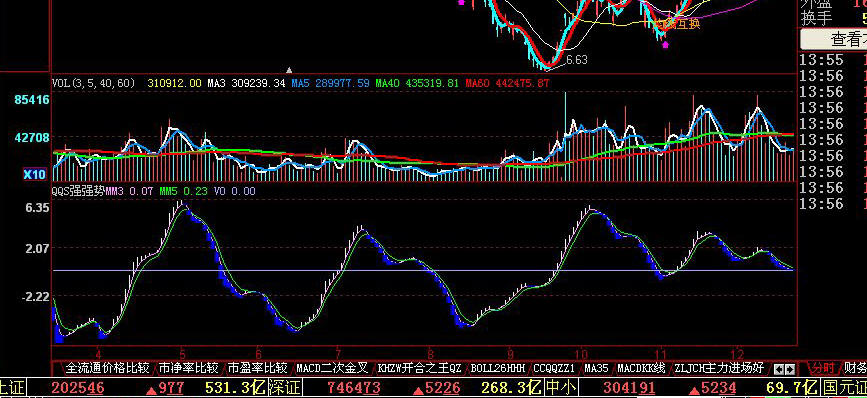The image size is (867, 398).
Task: Open the 分时 time-sharing tab
Action: coord(822,369)
